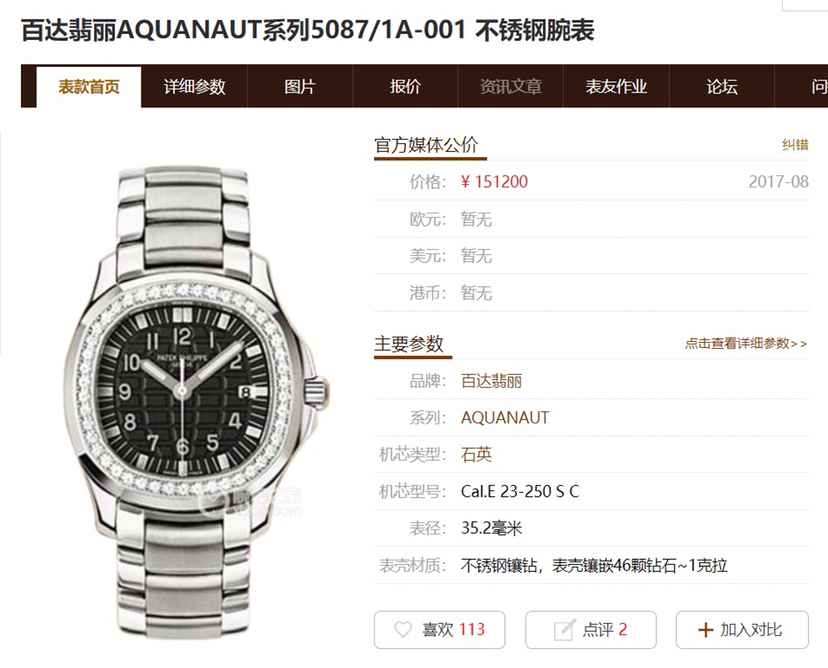Open the AQUANAUT series link
The image size is (828, 668).
[x=505, y=418]
